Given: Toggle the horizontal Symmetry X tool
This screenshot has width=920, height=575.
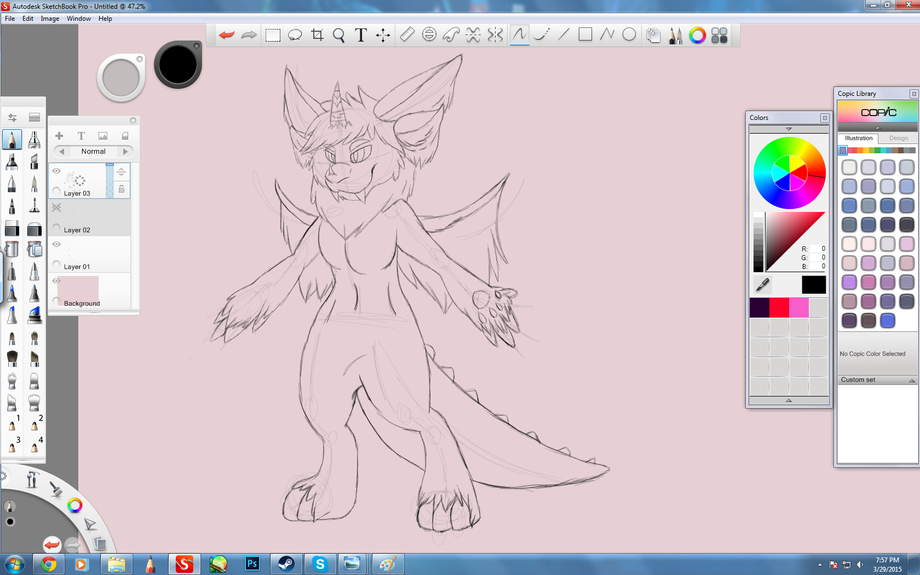Looking at the screenshot, I should (473, 35).
